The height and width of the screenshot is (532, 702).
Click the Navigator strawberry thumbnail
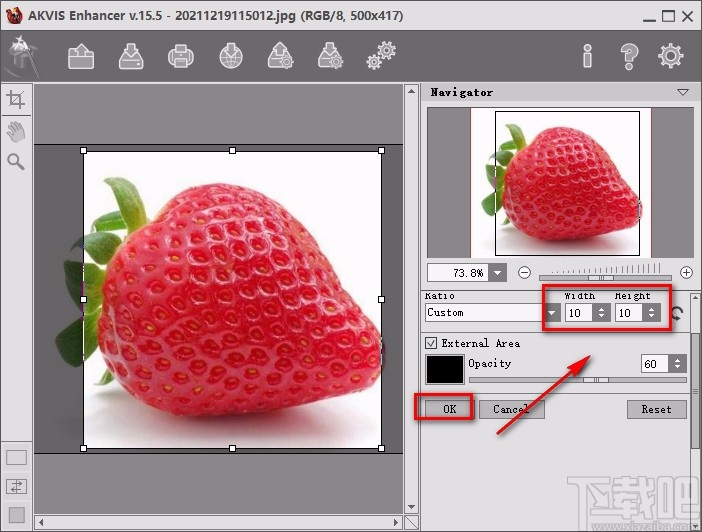[x=561, y=183]
